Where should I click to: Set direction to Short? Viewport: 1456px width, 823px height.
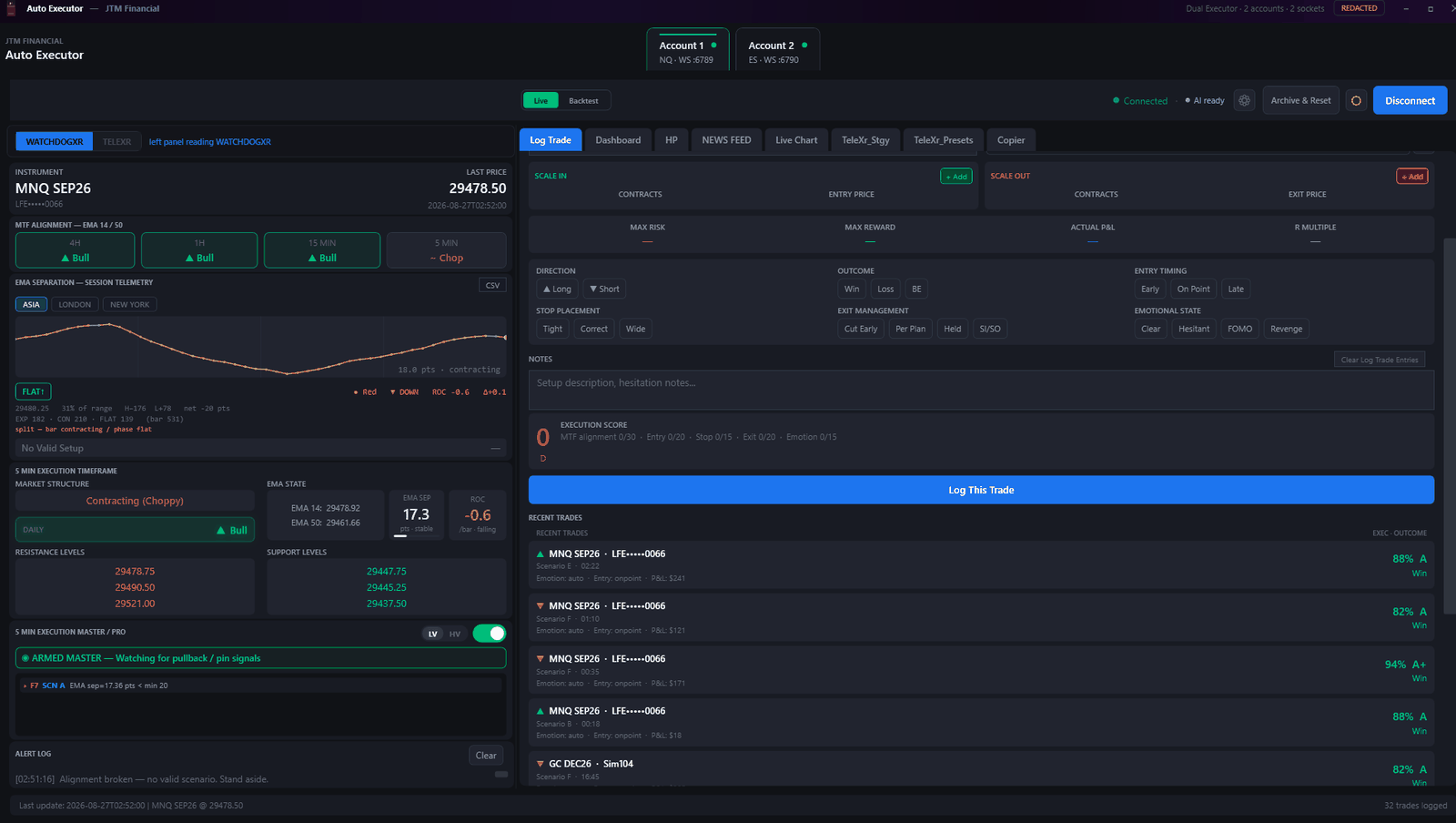(x=604, y=290)
